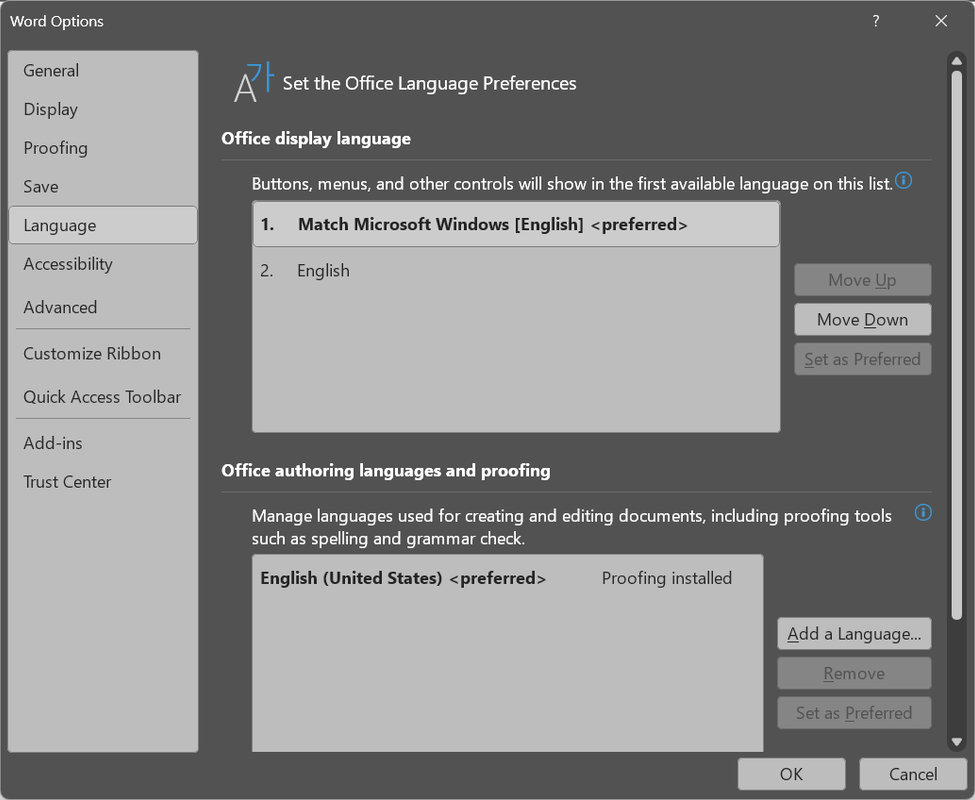Viewport: 975px width, 800px height.
Task: Click the scrollbar up arrow
Action: click(956, 61)
